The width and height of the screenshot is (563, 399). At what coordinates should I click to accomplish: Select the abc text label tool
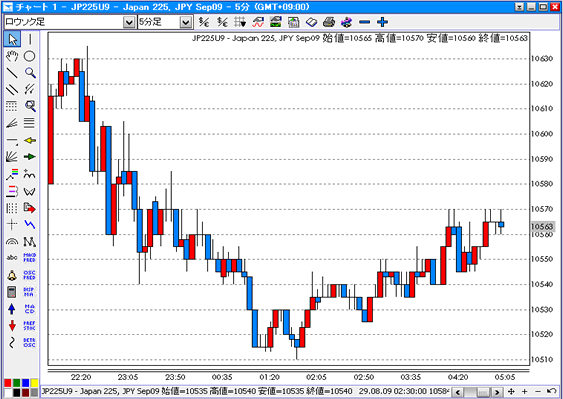pyautogui.click(x=12, y=258)
